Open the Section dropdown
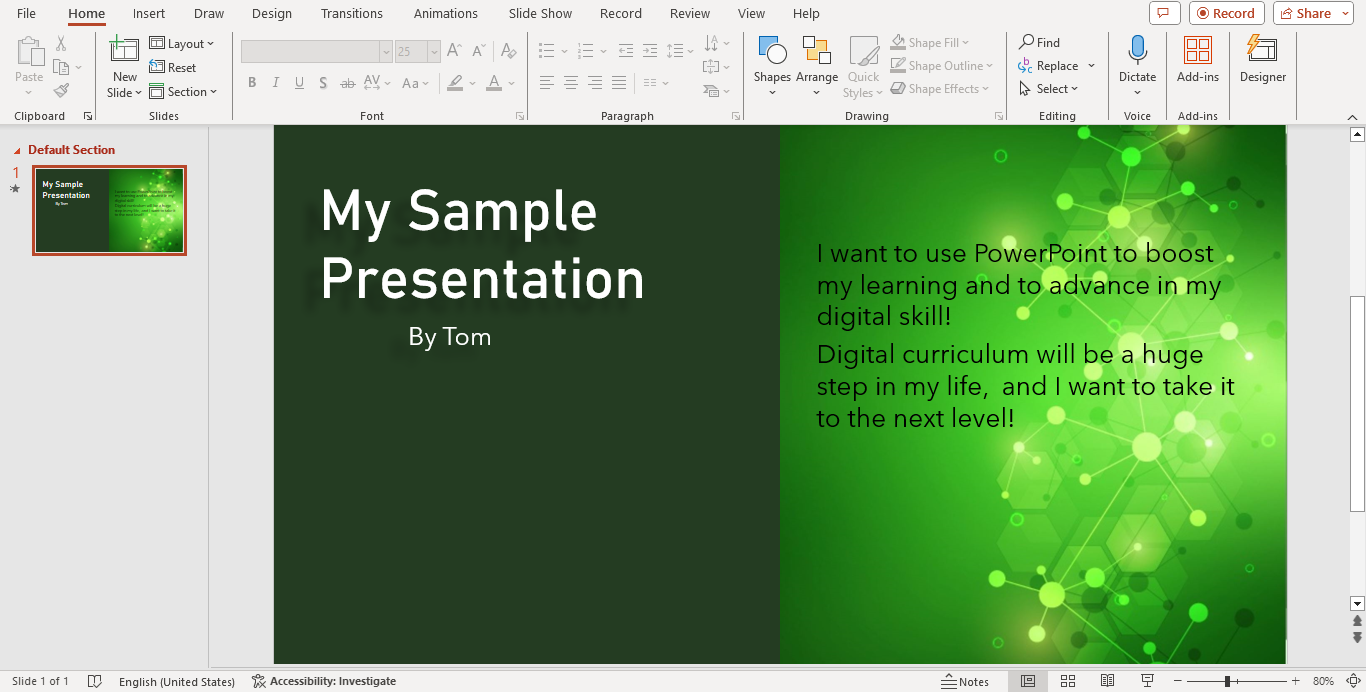 pos(184,91)
